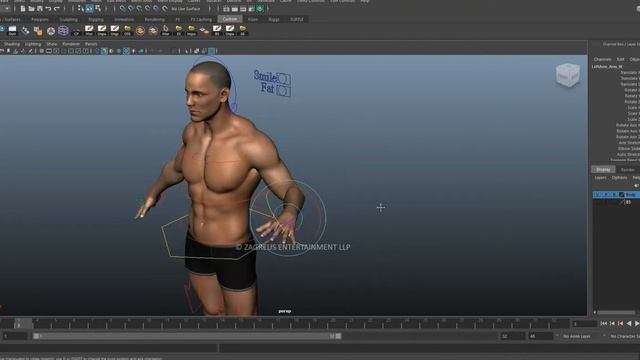
Task: Toggle the Smile control box
Action: [284, 78]
